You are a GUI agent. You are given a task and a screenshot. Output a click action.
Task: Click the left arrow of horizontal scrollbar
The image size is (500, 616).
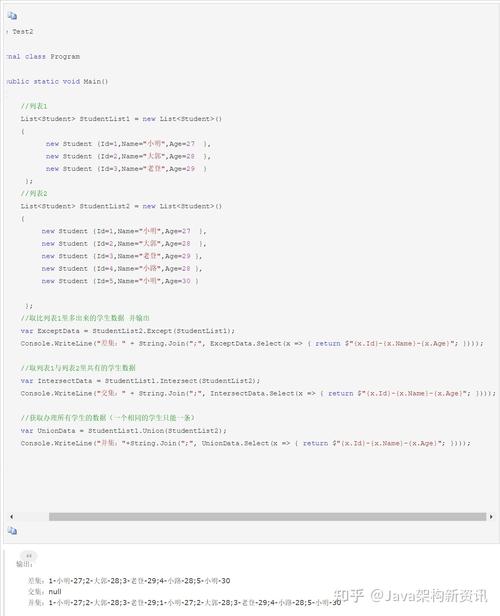coord(11,517)
